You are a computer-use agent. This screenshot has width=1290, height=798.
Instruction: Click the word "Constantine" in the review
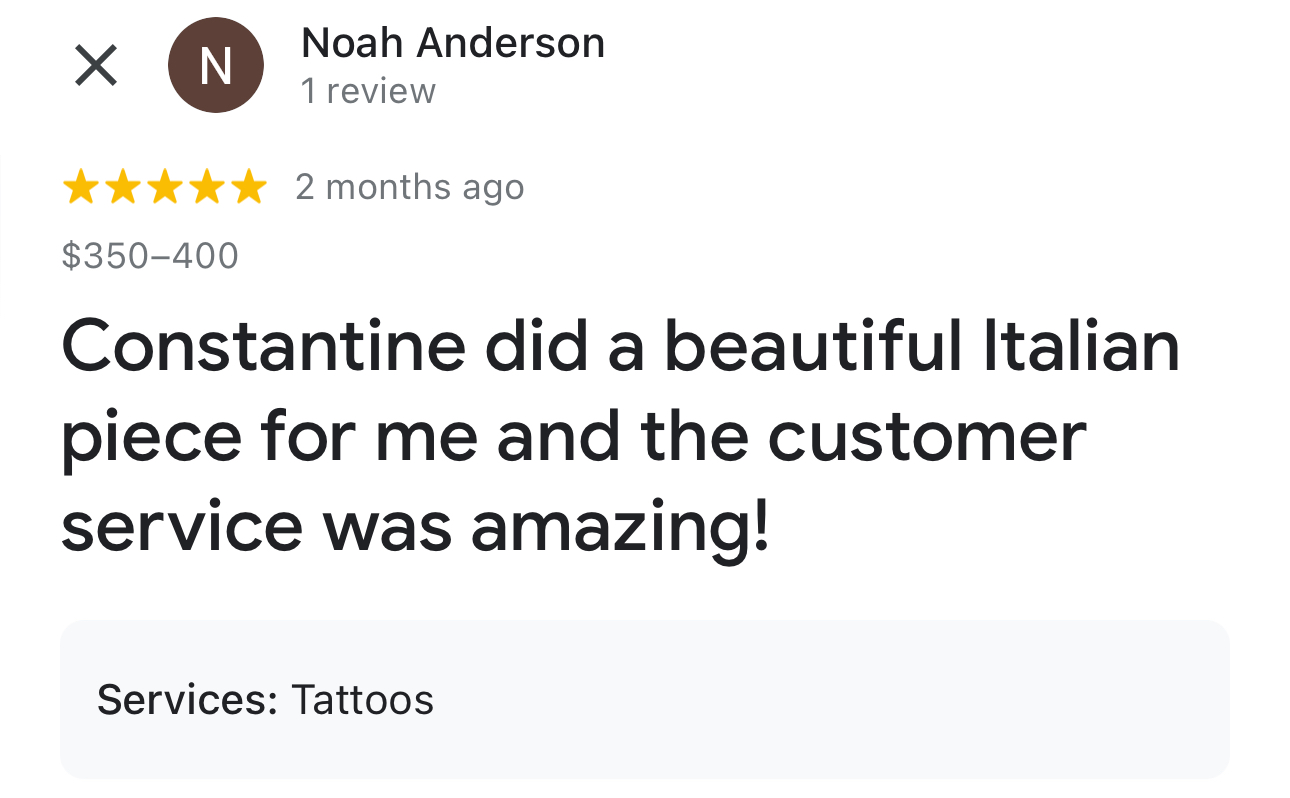click(263, 345)
